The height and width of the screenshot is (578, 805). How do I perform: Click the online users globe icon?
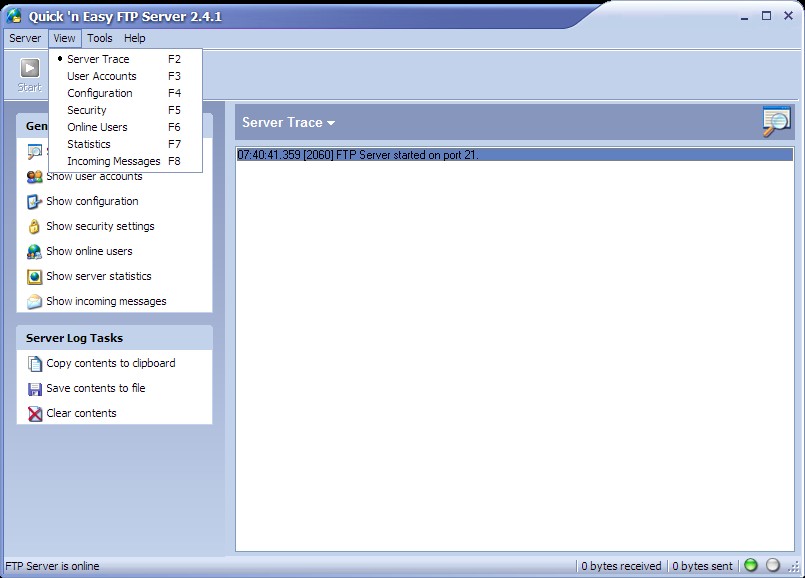click(34, 252)
